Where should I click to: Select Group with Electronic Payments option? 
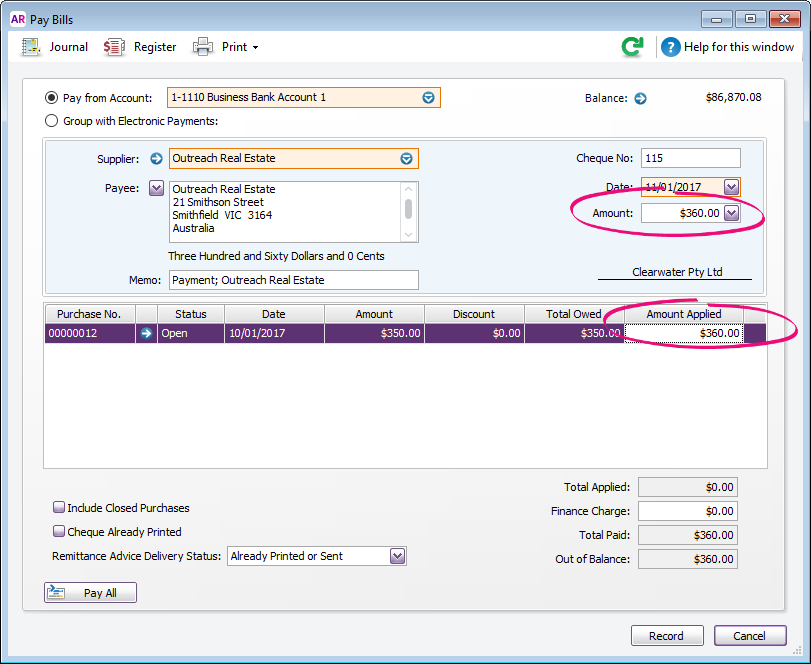click(52, 121)
